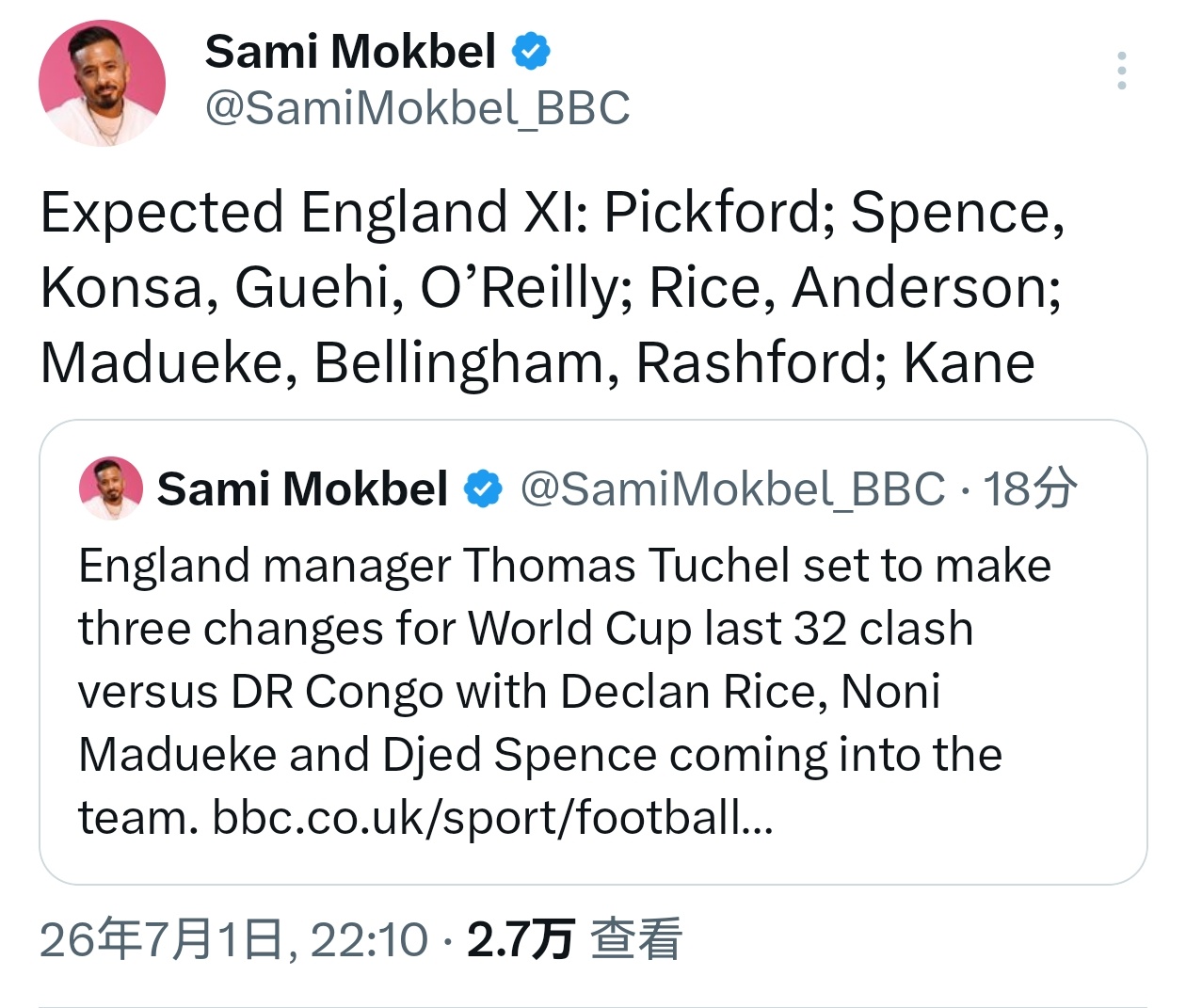Open the @SamiMokbel_BBC handle in quoted tweet
The width and height of the screenshot is (1186, 1008).
coord(732,489)
